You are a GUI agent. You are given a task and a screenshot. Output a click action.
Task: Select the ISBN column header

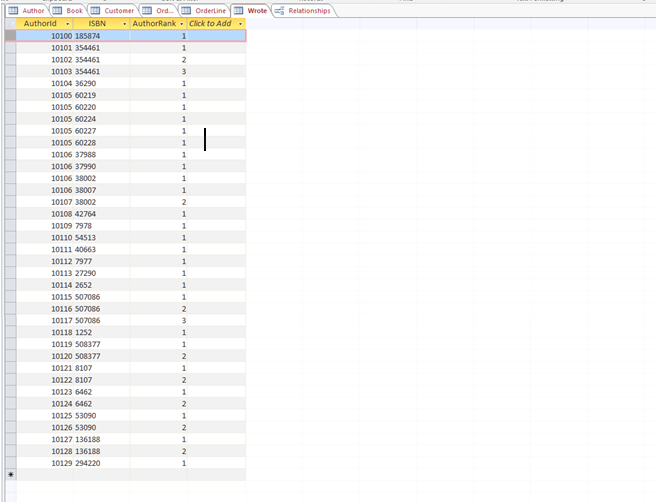pos(102,24)
